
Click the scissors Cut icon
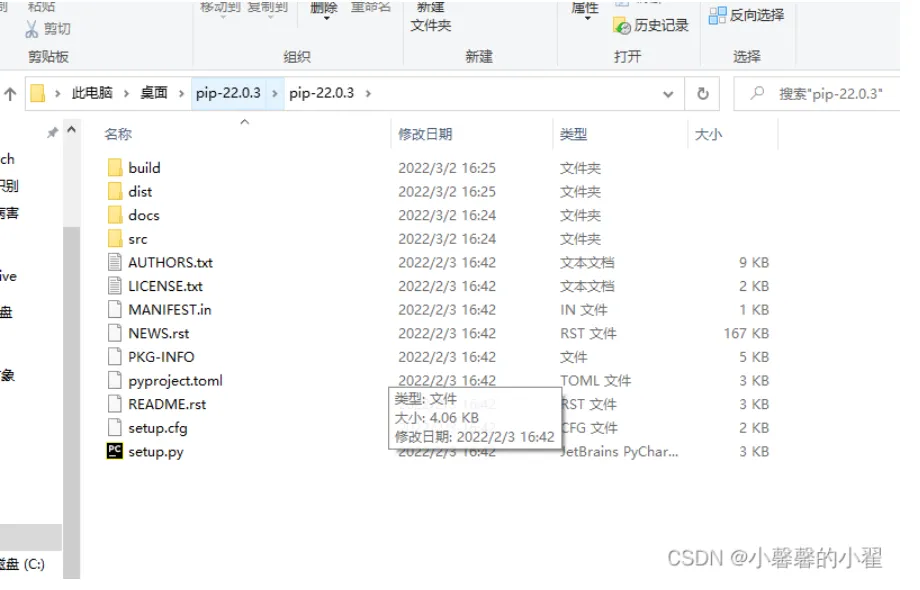[32, 29]
